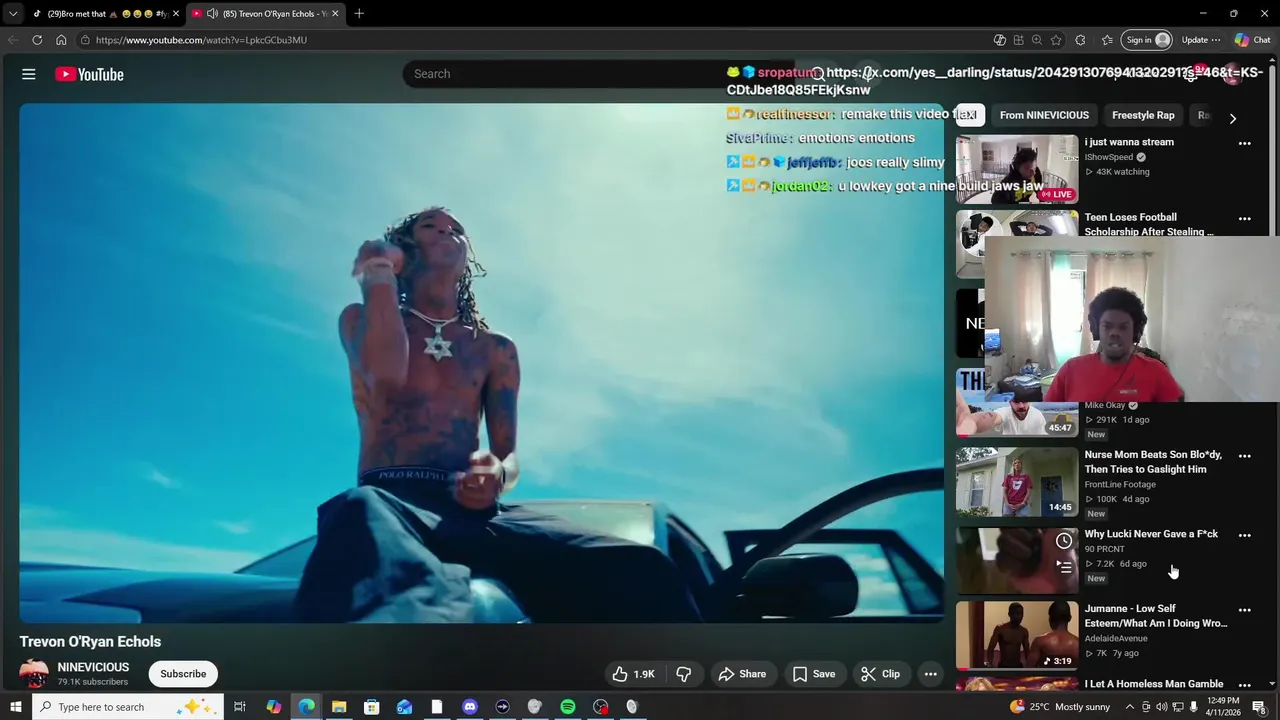The height and width of the screenshot is (720, 1280).
Task: Open menu for Teen Loses Football Scholarship video
Action: [x=1245, y=218]
